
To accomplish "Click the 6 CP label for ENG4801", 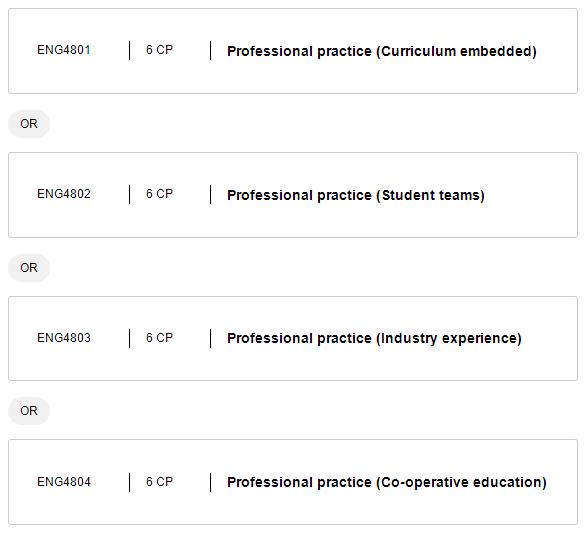I will 160,50.
